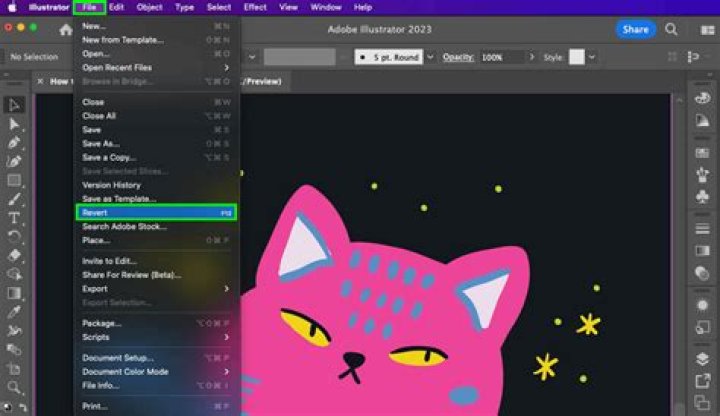Select the Shape Builder tool

(x=14, y=274)
